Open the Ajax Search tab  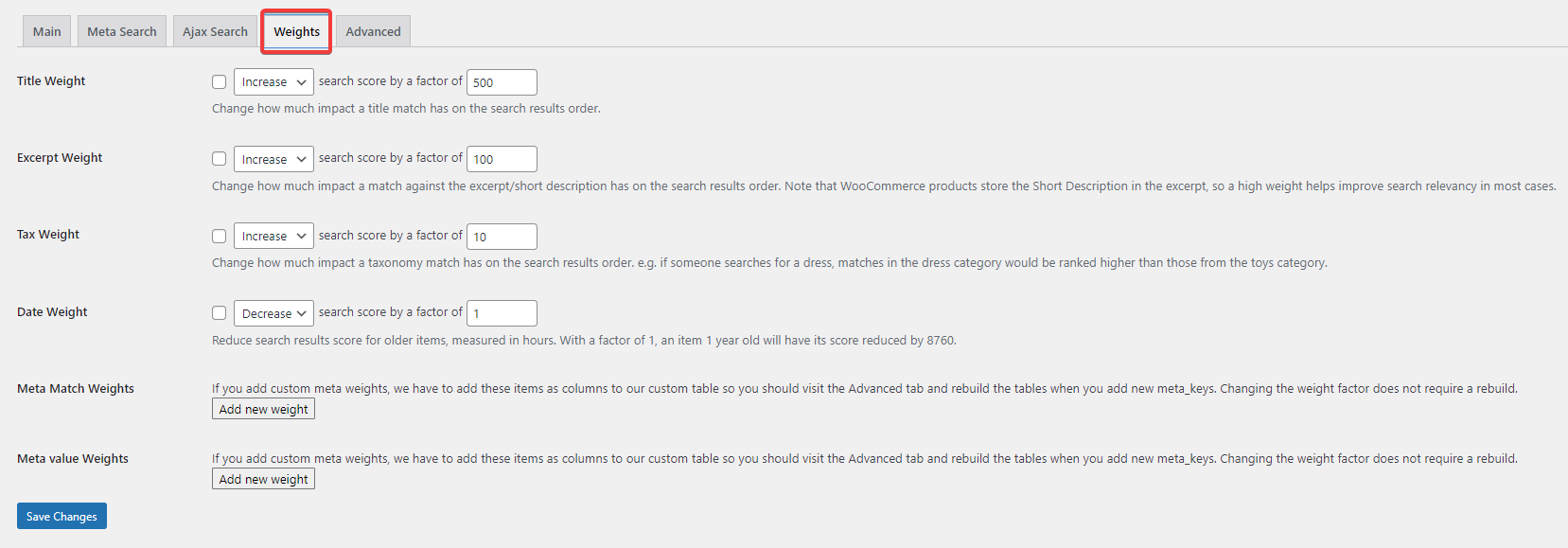tap(215, 31)
